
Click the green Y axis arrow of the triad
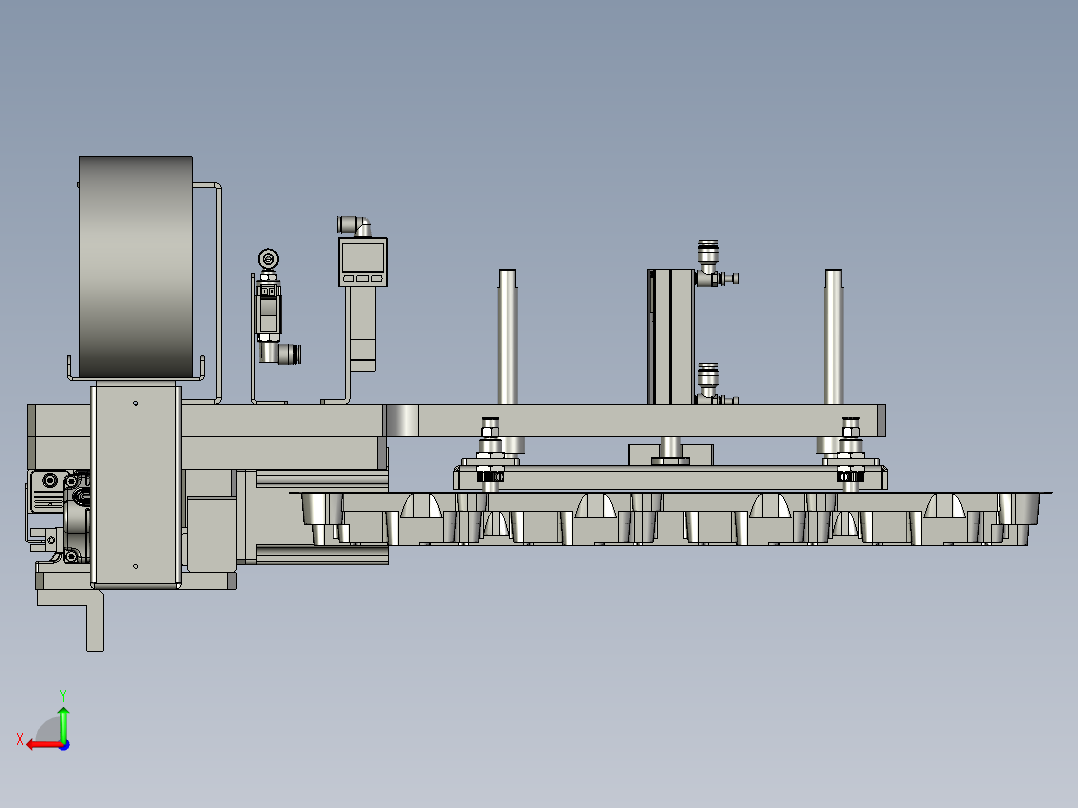tap(63, 723)
